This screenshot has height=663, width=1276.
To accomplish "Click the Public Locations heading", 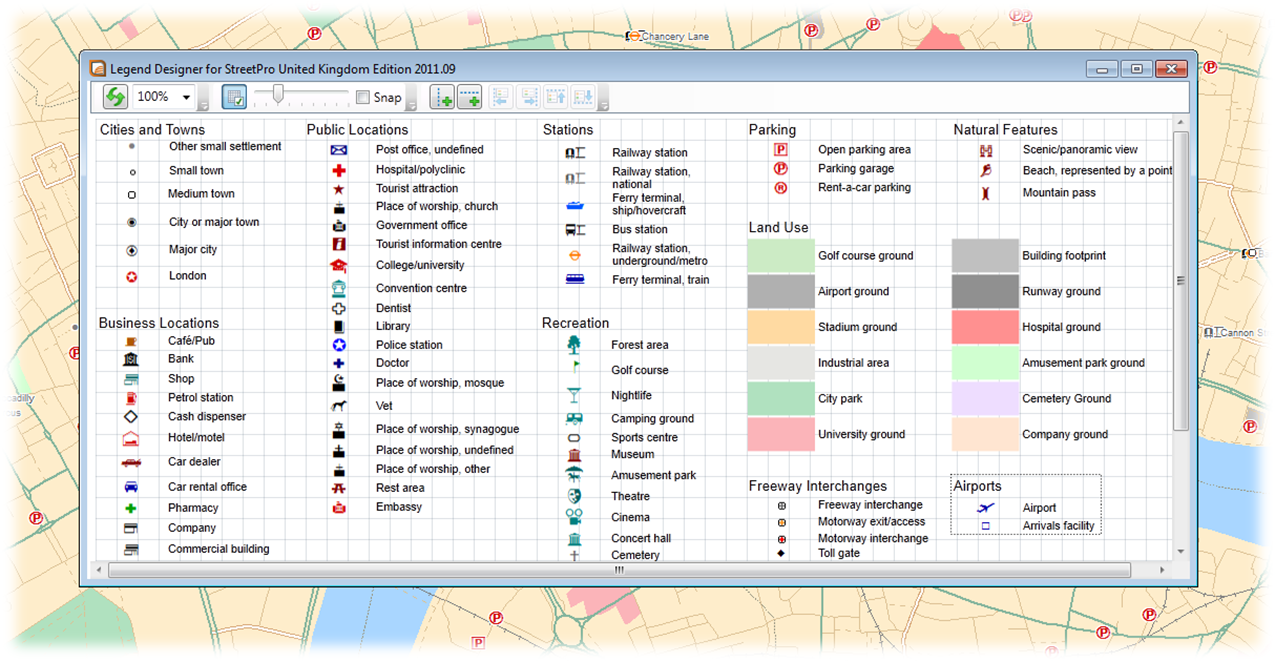I will (x=358, y=130).
